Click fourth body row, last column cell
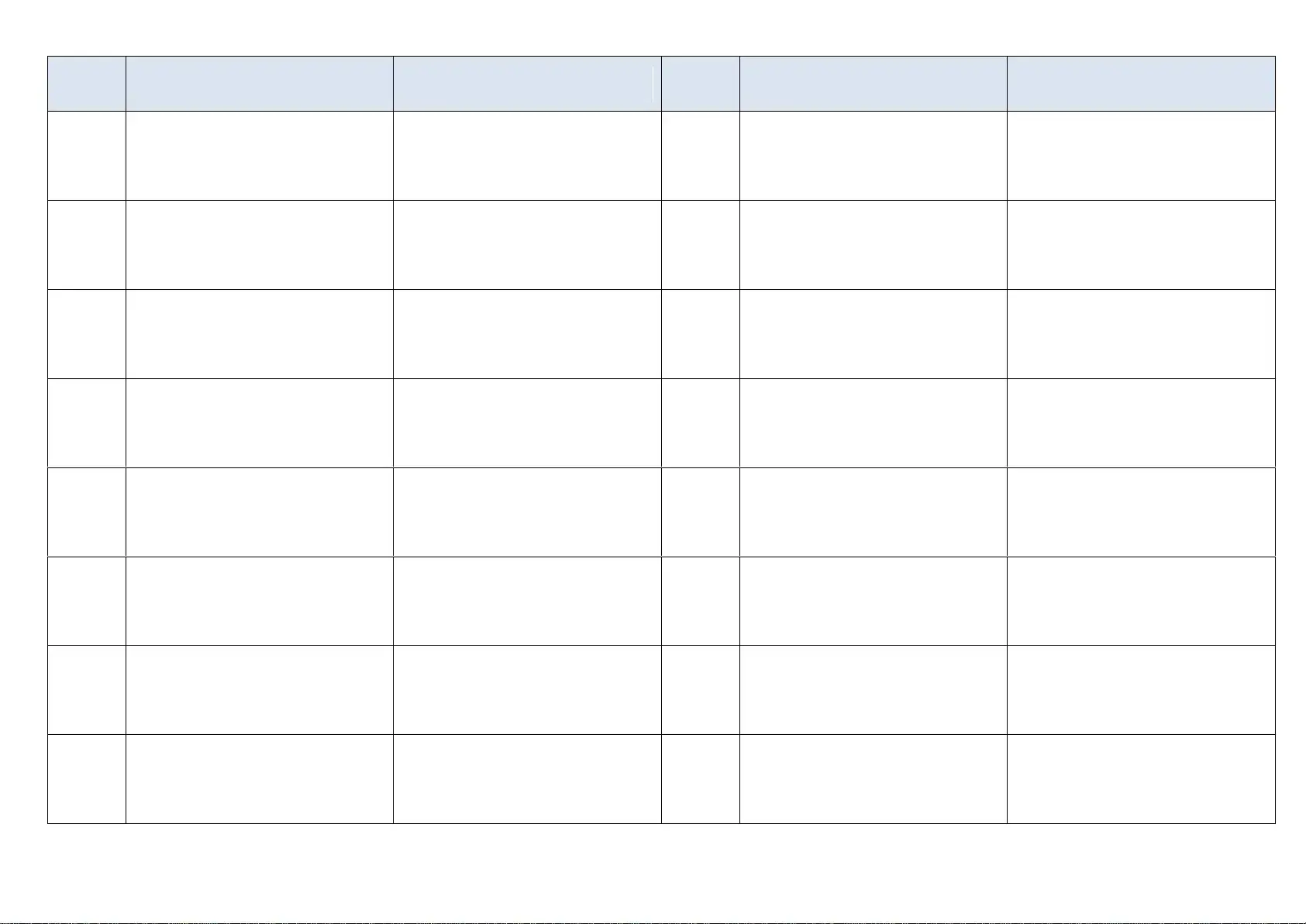 click(x=1141, y=423)
